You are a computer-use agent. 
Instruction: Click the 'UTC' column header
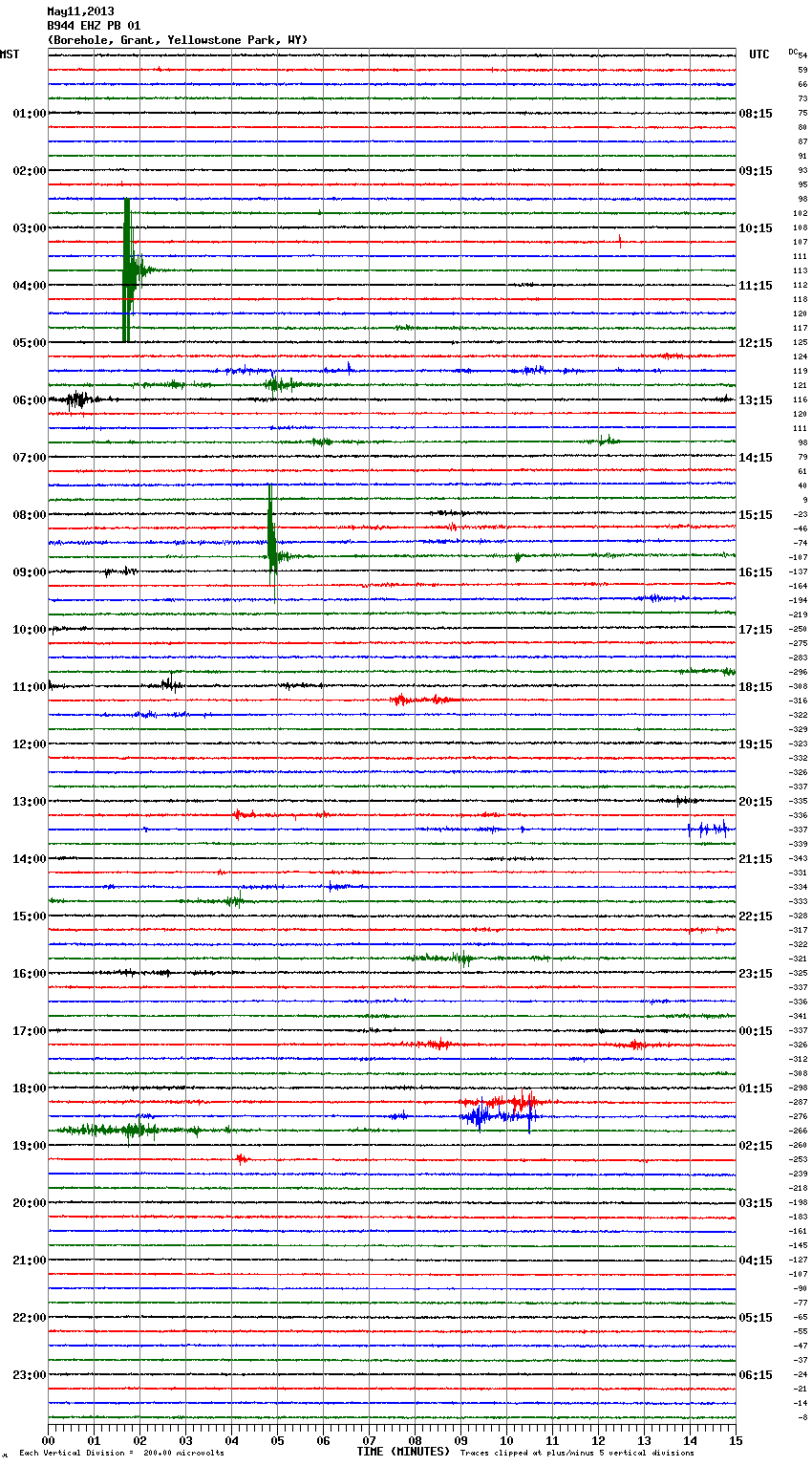click(x=759, y=54)
